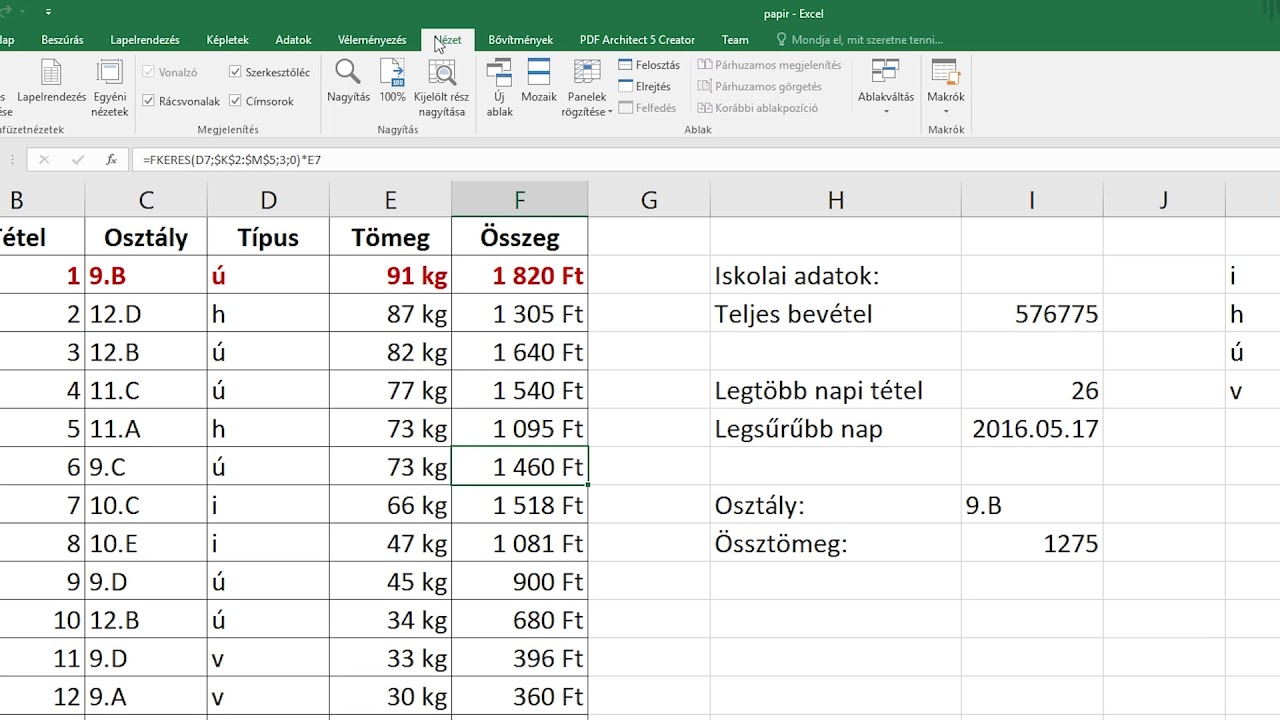
Task: Open the Véleményezés ribbon tab
Action: click(x=372, y=40)
